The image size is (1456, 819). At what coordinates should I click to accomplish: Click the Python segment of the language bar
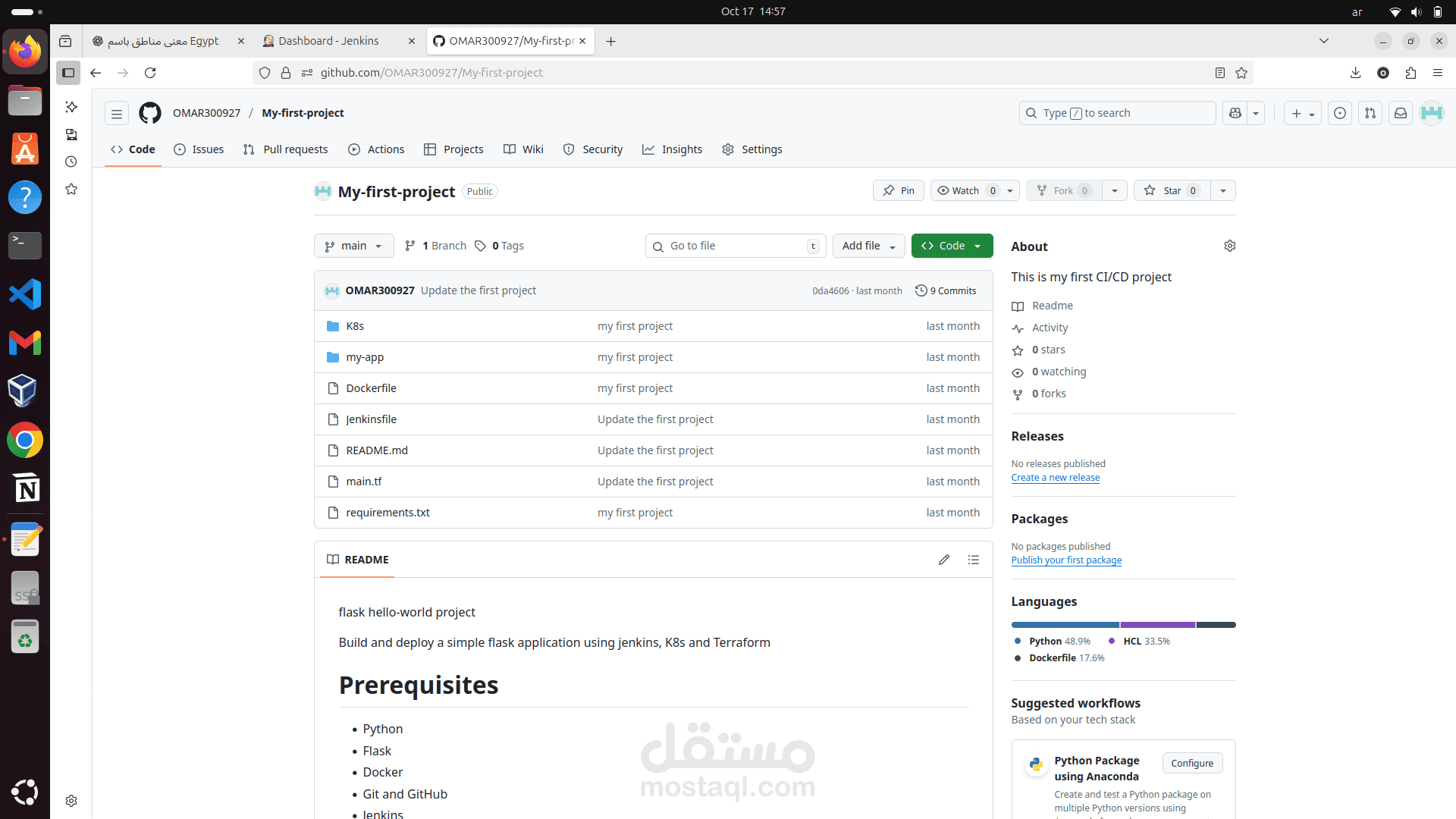point(1065,625)
